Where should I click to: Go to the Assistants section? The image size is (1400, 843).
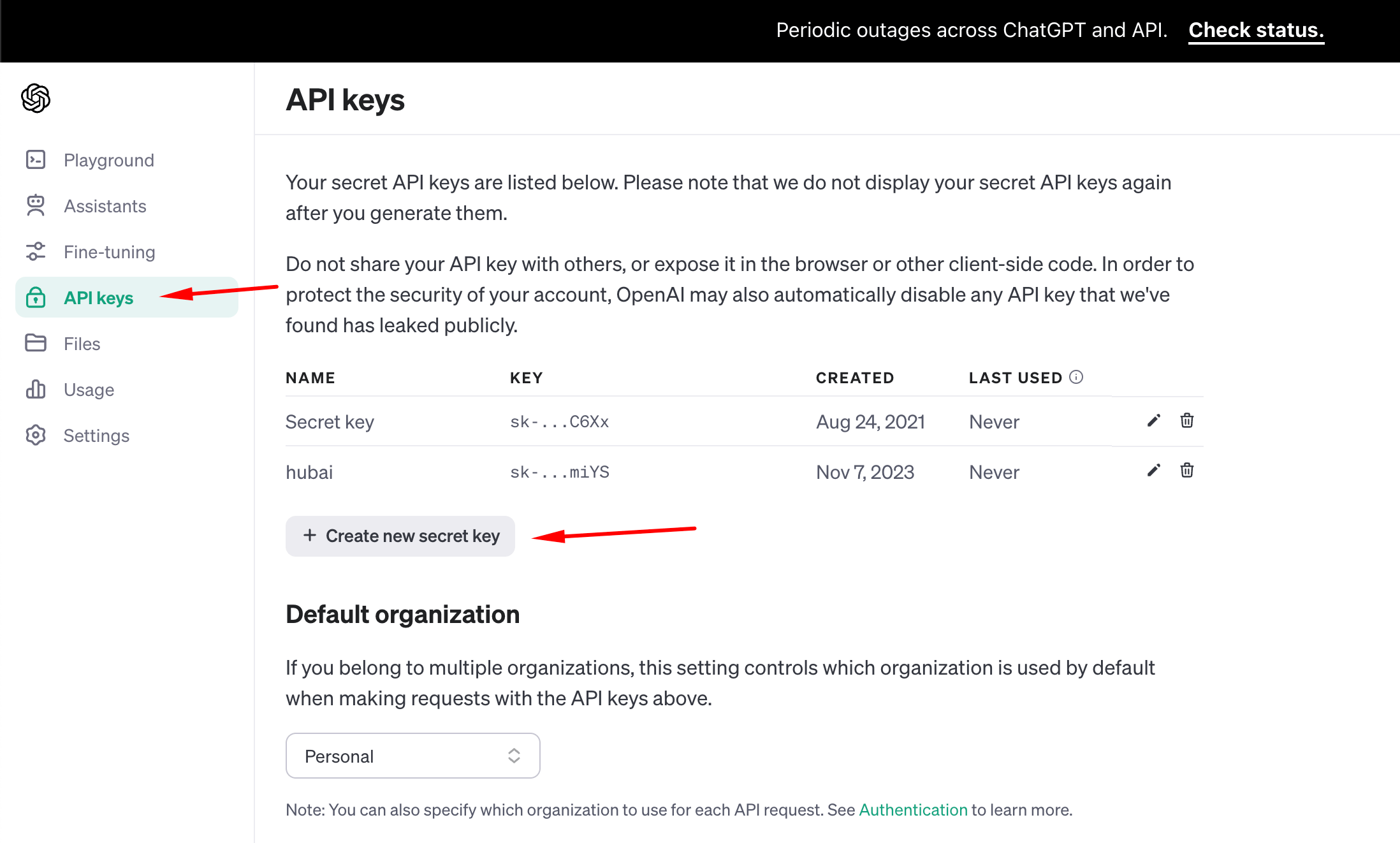pyautogui.click(x=105, y=205)
